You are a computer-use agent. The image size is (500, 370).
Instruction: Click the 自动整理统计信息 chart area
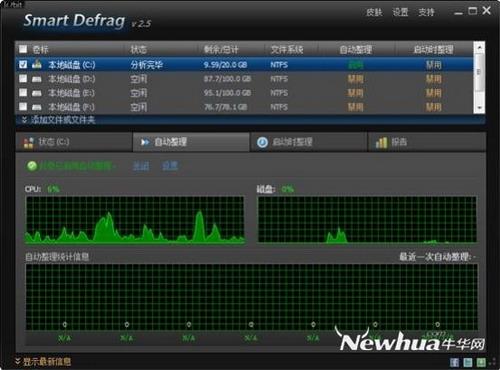pyautogui.click(x=252, y=297)
